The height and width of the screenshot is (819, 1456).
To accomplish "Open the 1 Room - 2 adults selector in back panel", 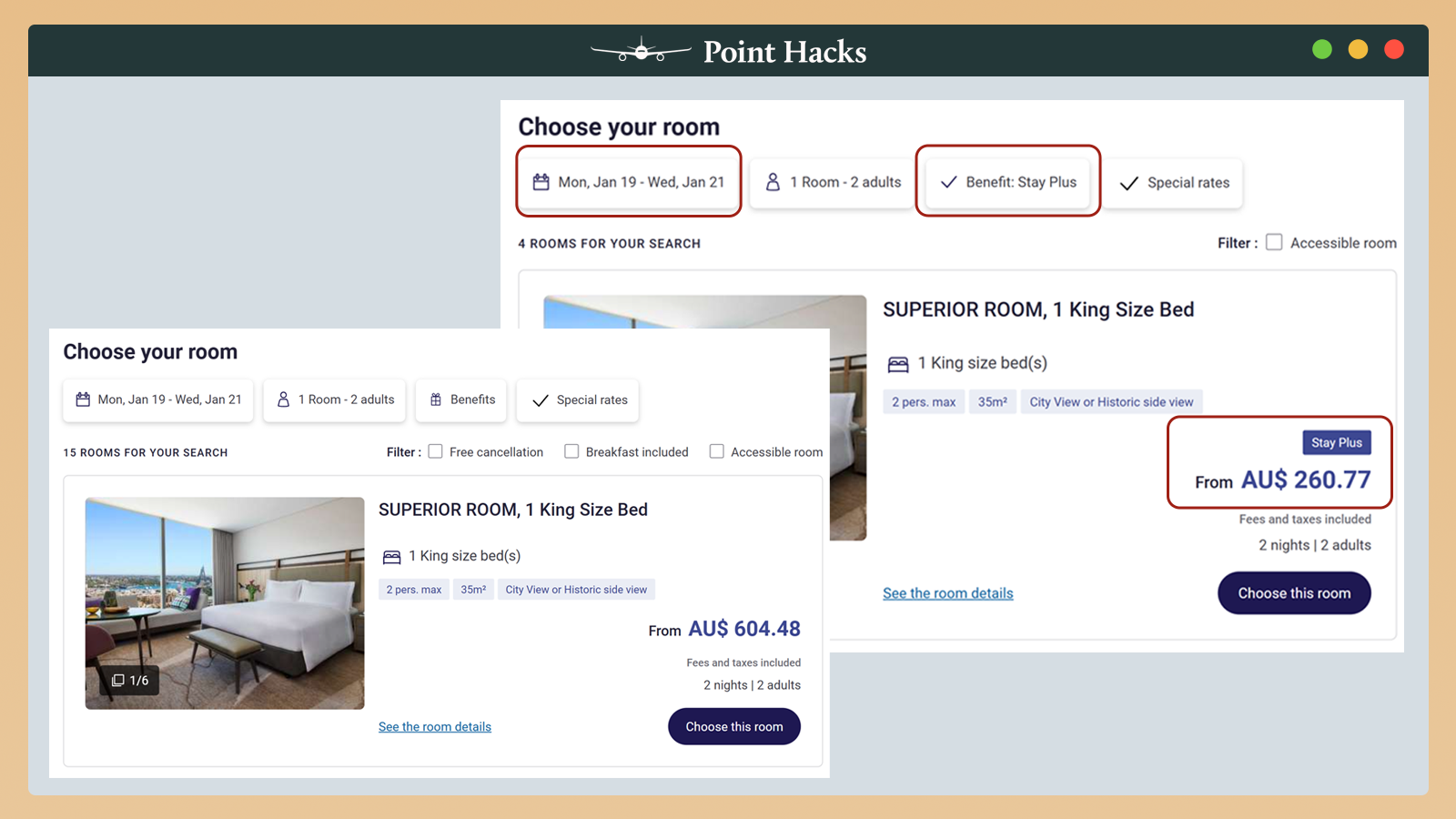I will click(x=833, y=183).
